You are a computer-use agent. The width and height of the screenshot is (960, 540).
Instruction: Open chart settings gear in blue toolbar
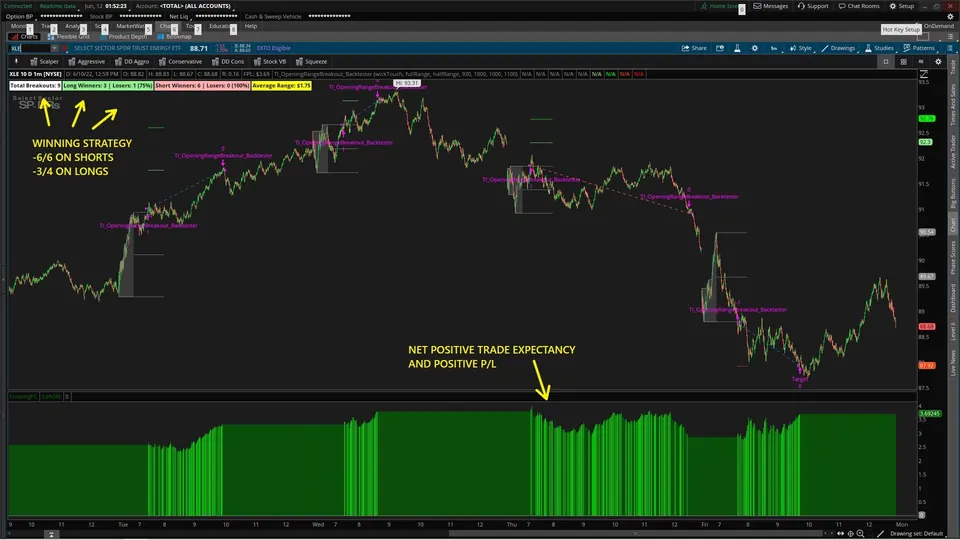pyautogui.click(x=754, y=48)
